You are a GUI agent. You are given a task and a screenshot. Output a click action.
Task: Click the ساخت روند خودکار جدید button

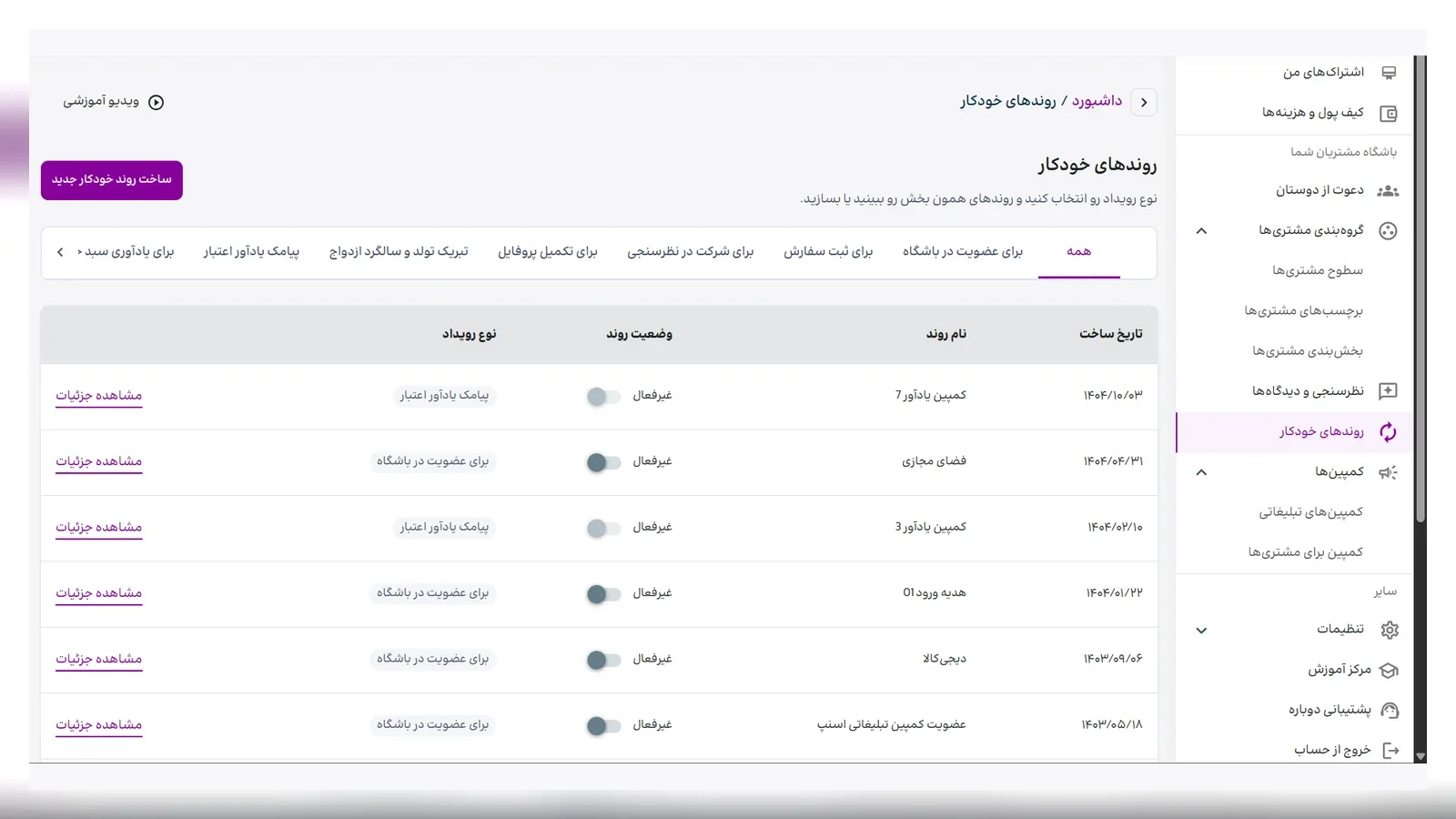tap(112, 180)
